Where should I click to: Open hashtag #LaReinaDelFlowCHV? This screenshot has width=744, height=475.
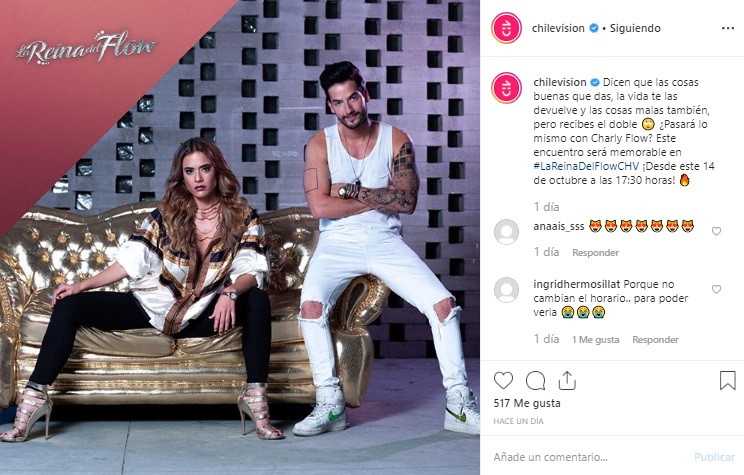click(x=586, y=167)
